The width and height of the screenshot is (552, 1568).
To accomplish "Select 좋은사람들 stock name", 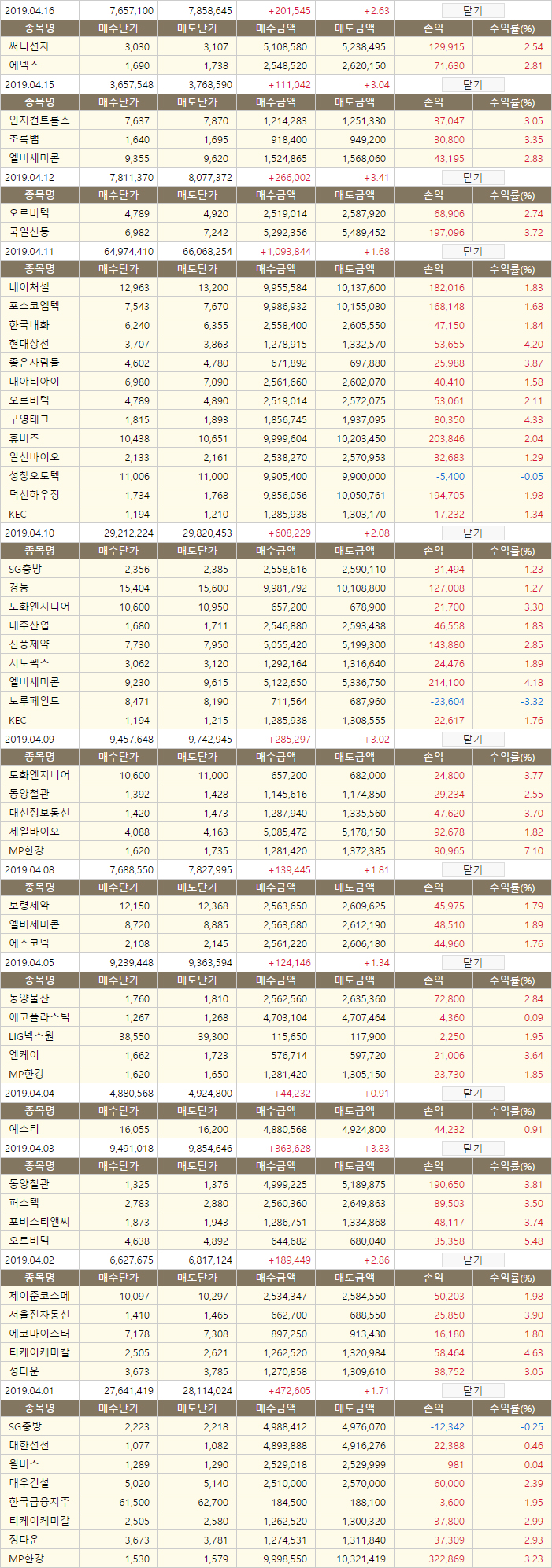I will 34,363.
